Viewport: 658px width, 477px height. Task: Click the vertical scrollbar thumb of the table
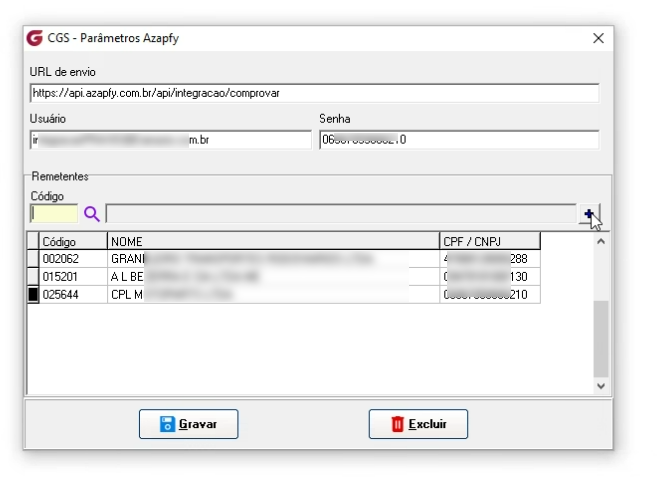click(x=601, y=339)
